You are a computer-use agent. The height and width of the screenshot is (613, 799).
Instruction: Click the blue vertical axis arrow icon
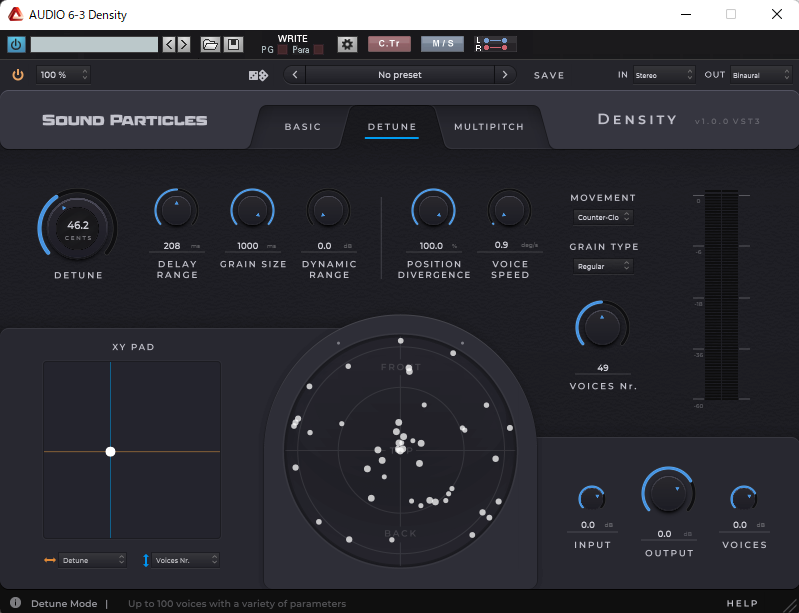pos(146,560)
